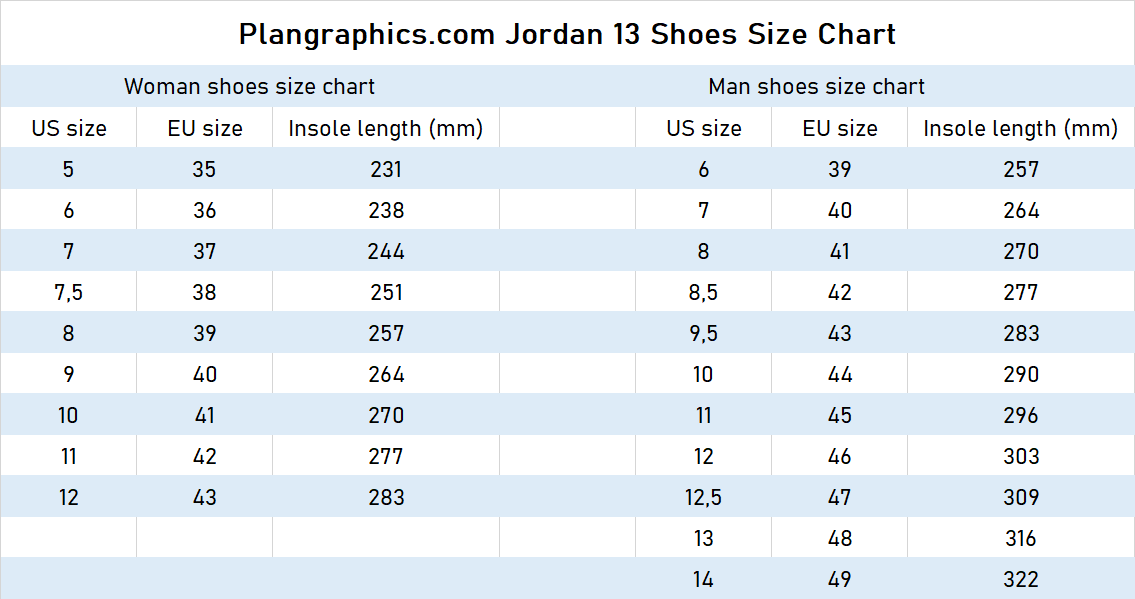Screen dimensions: 1135x599
Task: Click the man insole length 316 cell
Action: click(1021, 538)
